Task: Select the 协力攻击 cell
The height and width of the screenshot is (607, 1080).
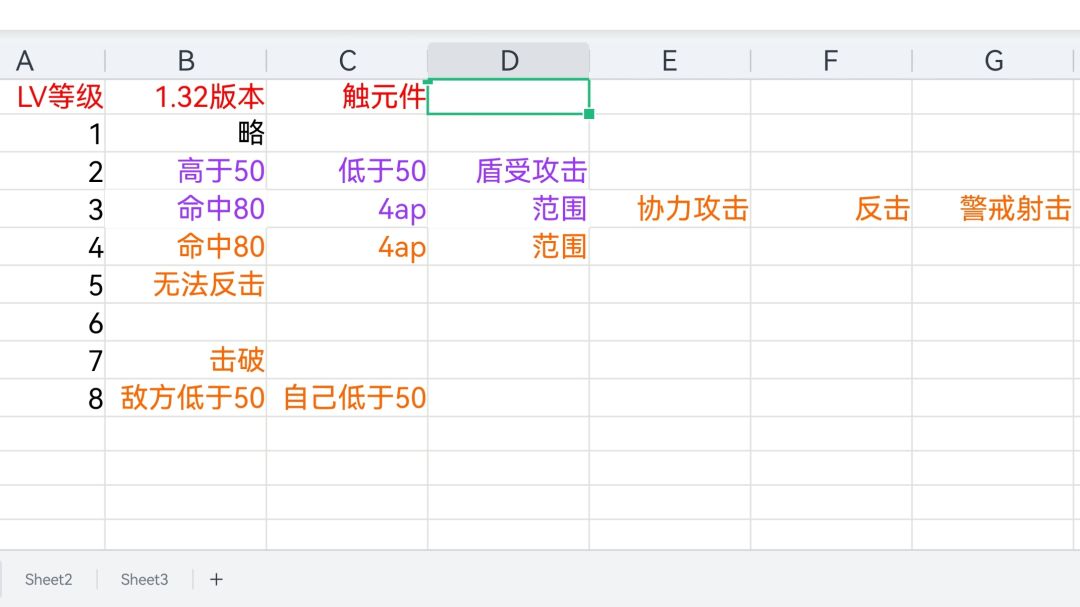Action: [x=692, y=209]
